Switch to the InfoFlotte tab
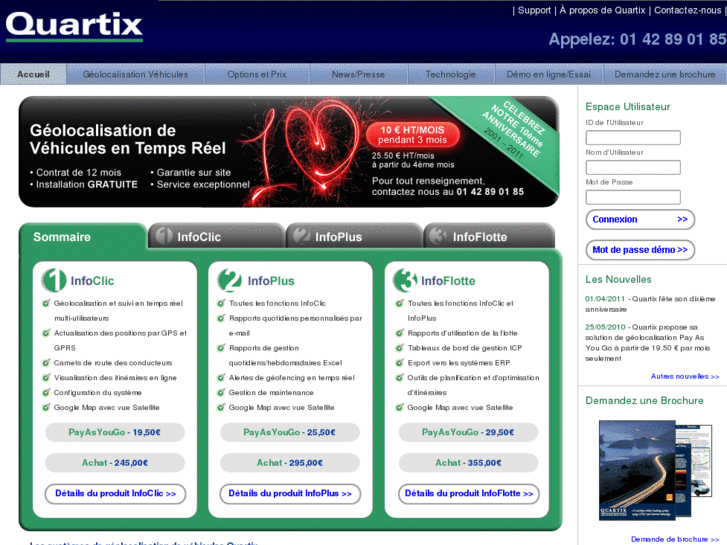This screenshot has height=545, width=727. 490,237
